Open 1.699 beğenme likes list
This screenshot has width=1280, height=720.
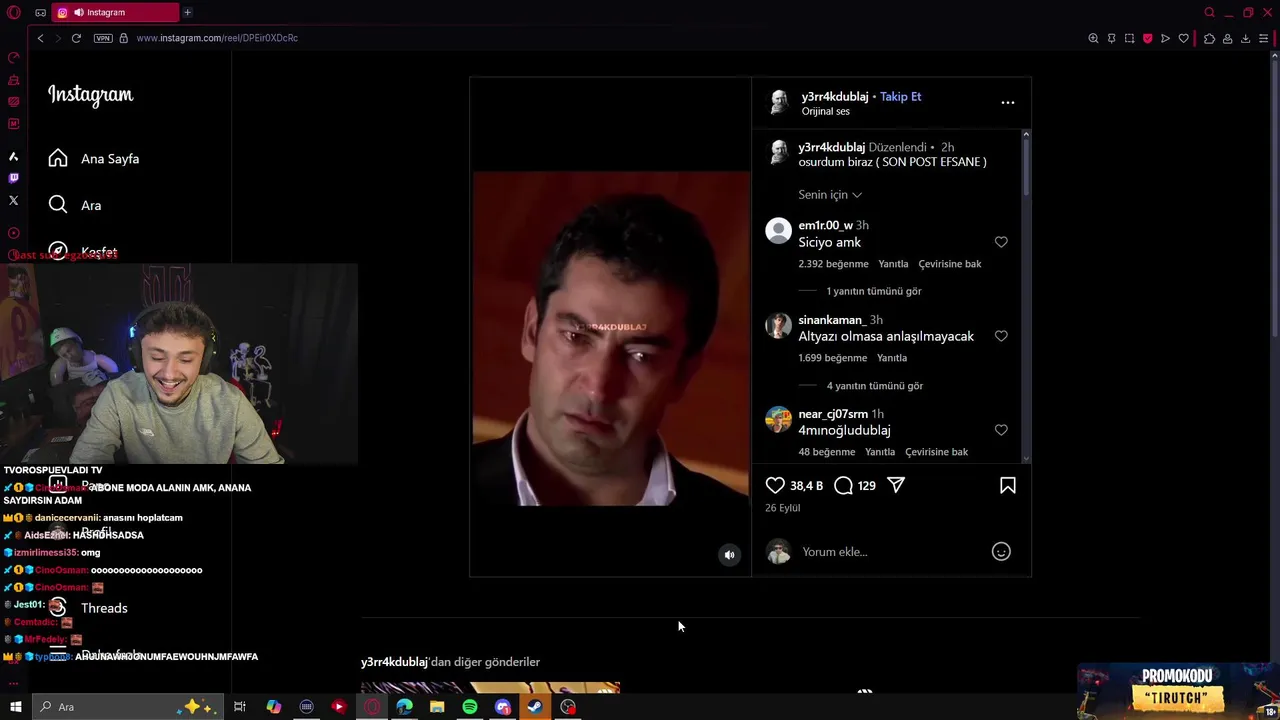(x=832, y=358)
